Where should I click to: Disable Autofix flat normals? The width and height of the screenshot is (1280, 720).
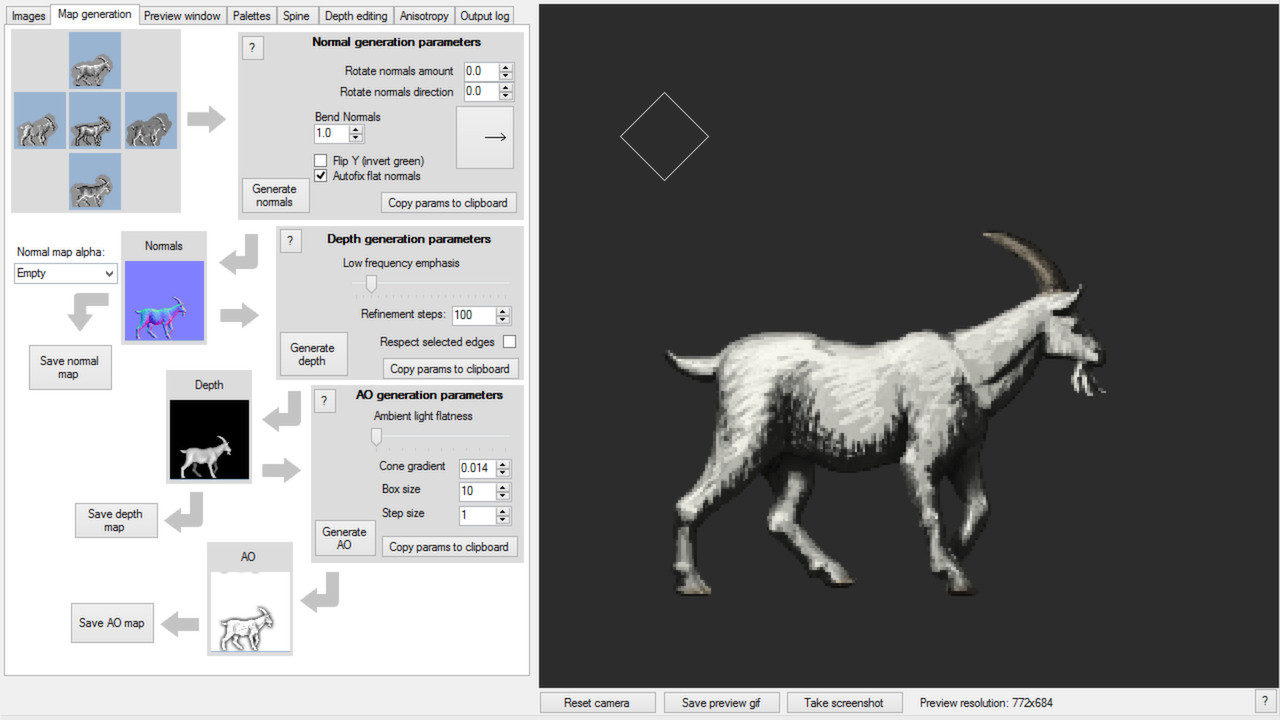tap(320, 176)
